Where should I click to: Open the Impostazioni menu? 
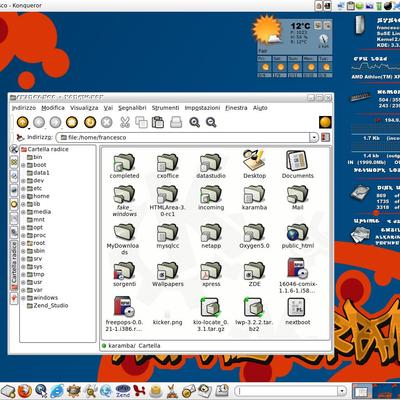click(202, 108)
